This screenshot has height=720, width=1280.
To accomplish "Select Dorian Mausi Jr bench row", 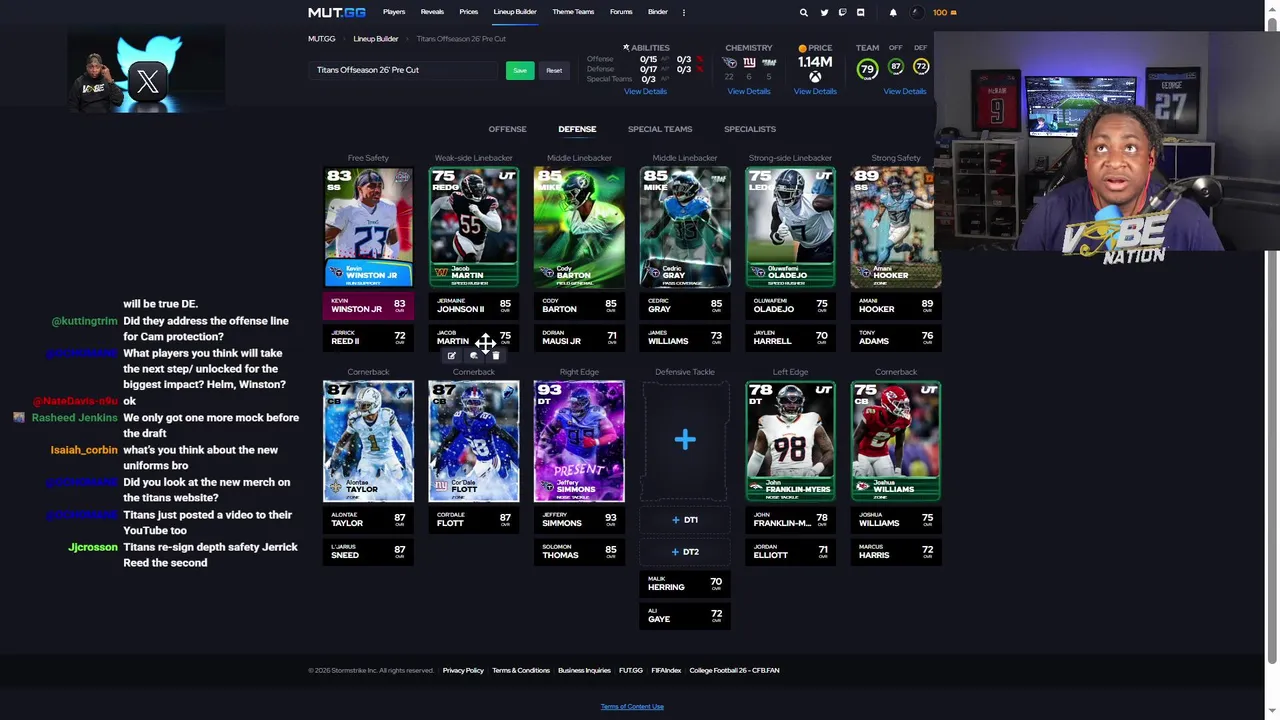I will click(x=579, y=338).
